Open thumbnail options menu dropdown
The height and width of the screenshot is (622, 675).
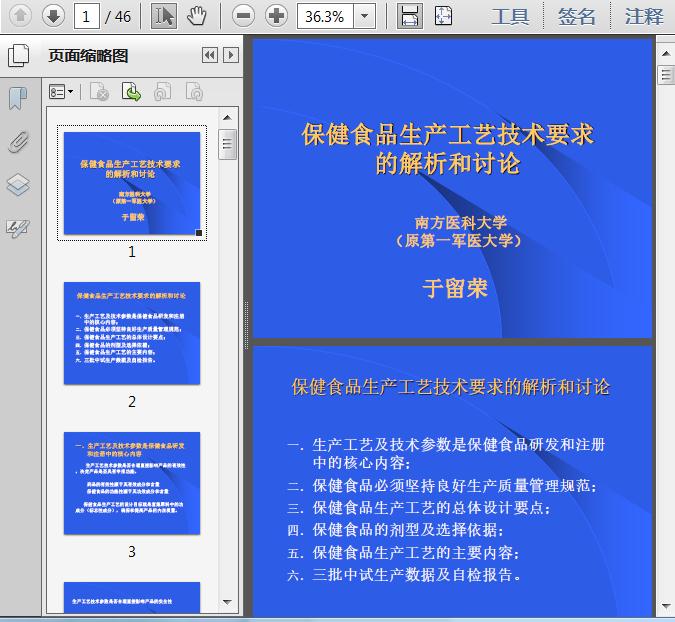click(x=61, y=92)
